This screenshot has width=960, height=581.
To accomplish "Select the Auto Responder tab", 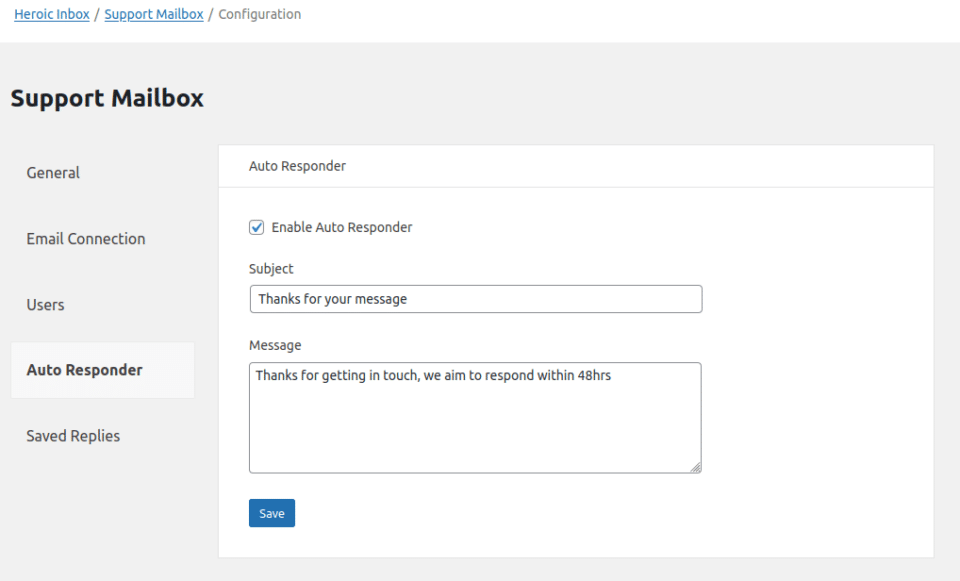I will pos(84,369).
